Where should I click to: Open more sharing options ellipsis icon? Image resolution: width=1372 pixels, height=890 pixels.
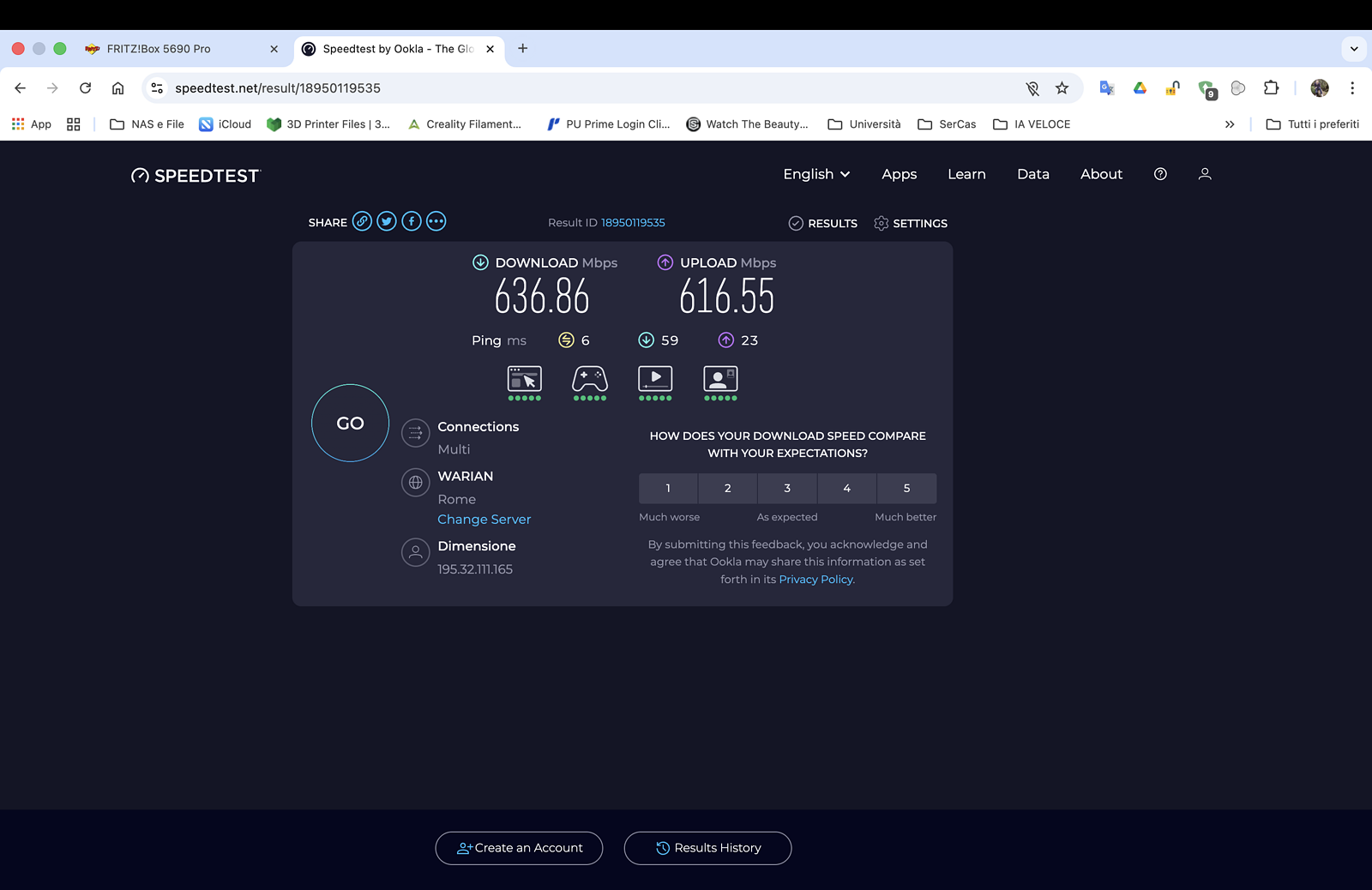436,221
